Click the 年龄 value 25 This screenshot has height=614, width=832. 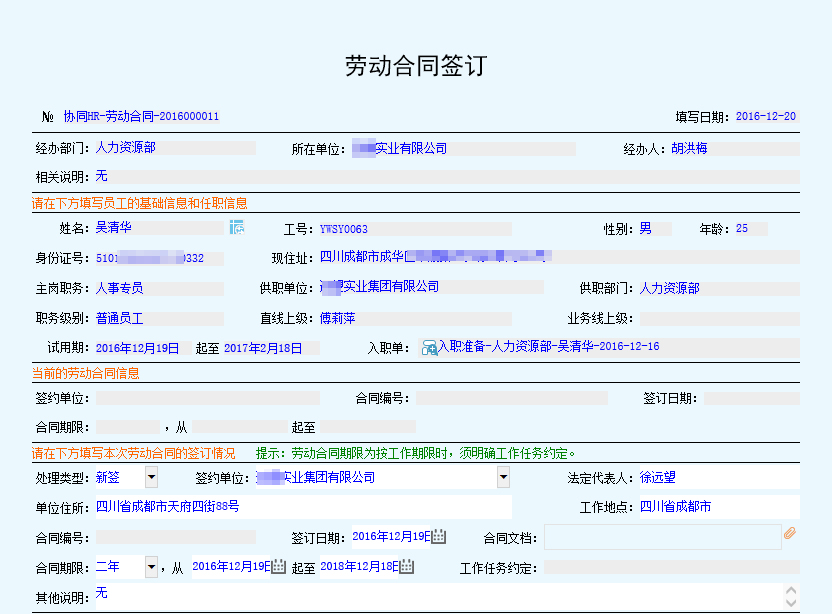(x=742, y=228)
